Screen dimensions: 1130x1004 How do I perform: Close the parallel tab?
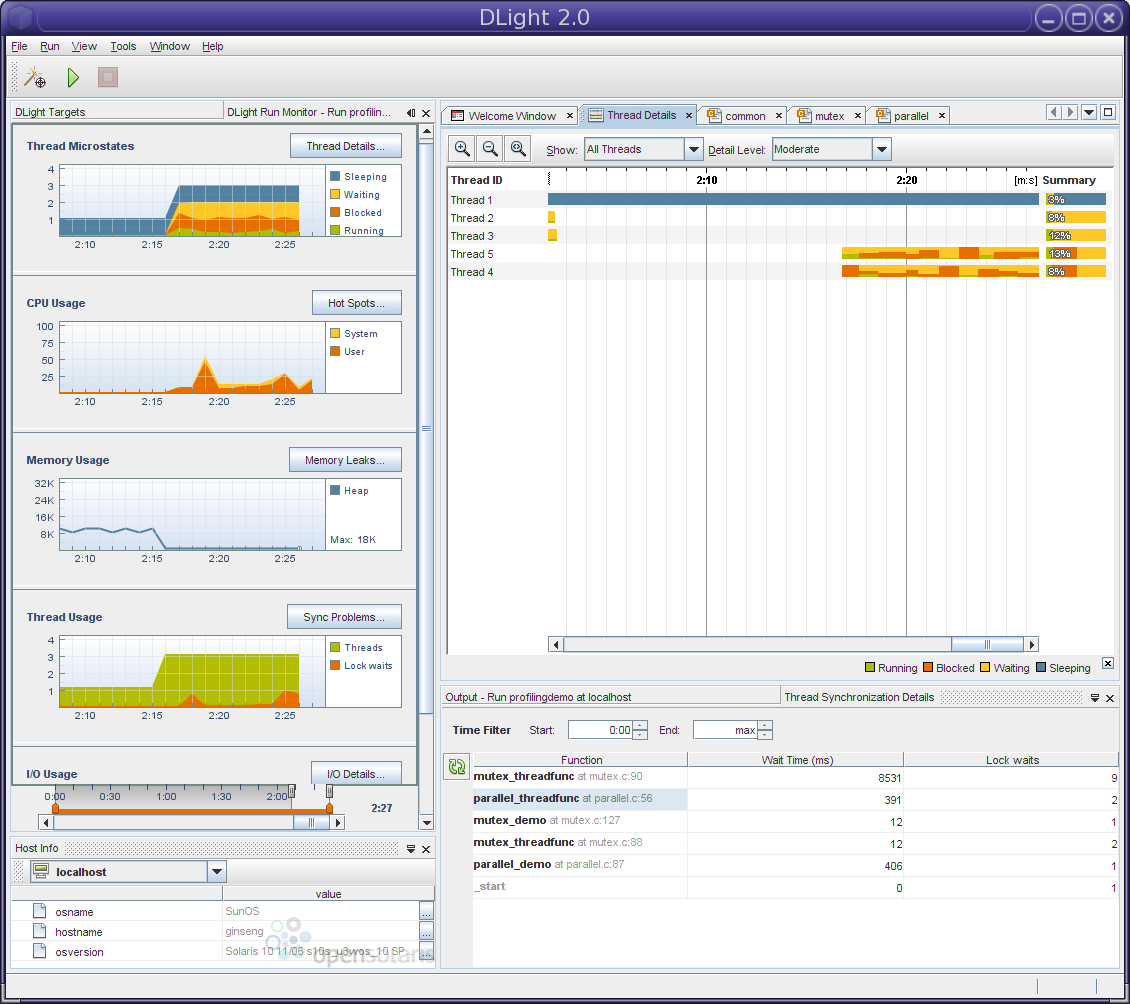pyautogui.click(x=941, y=115)
